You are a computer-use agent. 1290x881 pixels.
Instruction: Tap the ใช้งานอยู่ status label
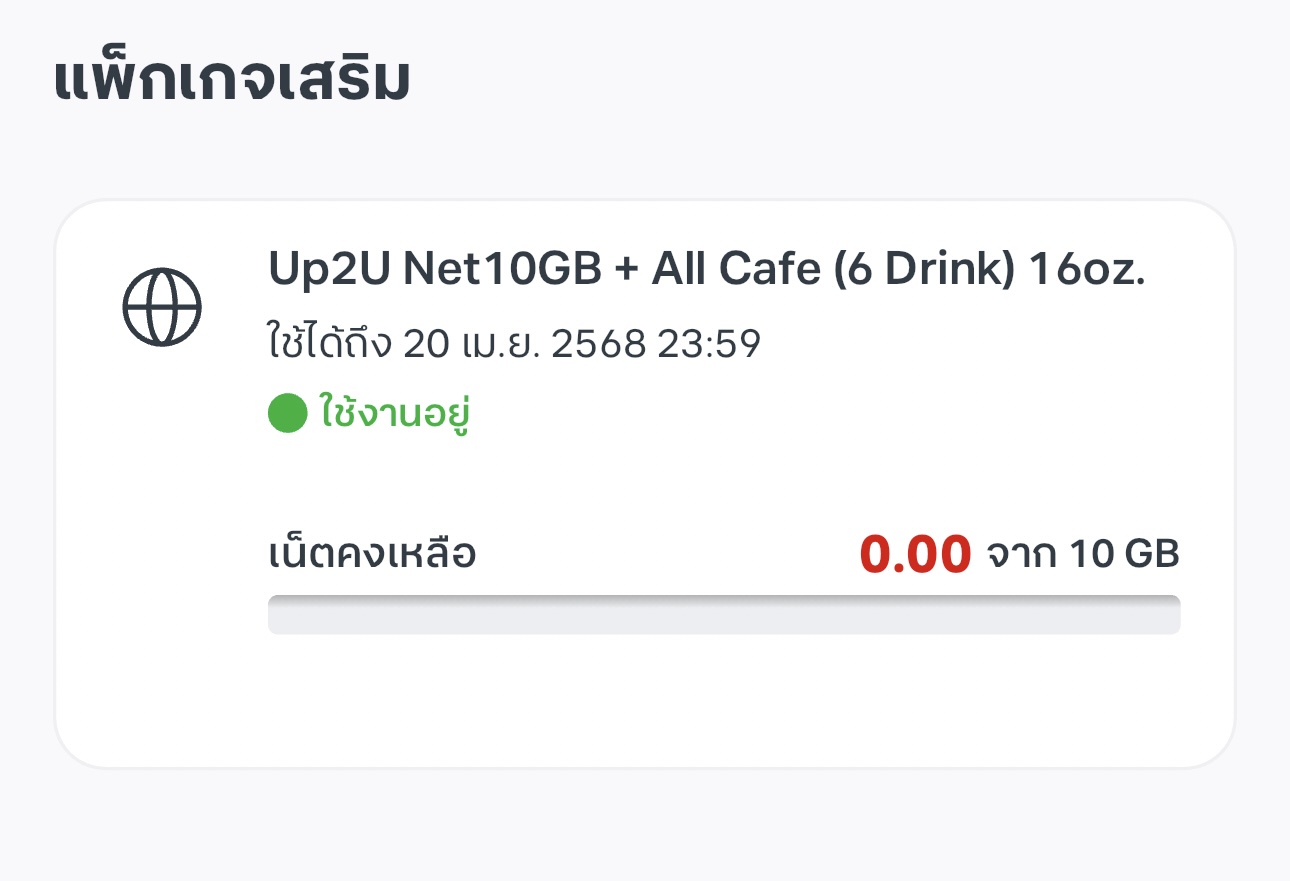pyautogui.click(x=395, y=414)
